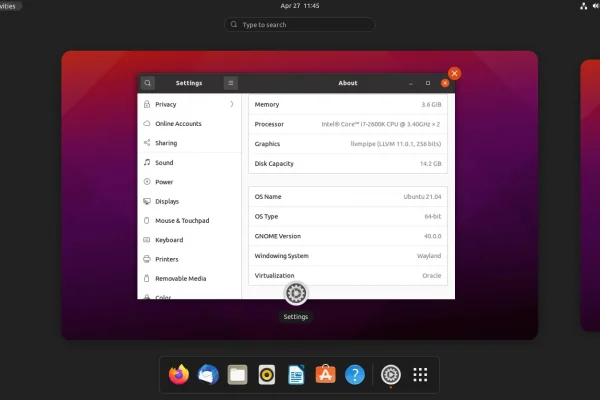The height and width of the screenshot is (400, 600).
Task: Open LibreOffice Writer from the dock
Action: click(296, 374)
